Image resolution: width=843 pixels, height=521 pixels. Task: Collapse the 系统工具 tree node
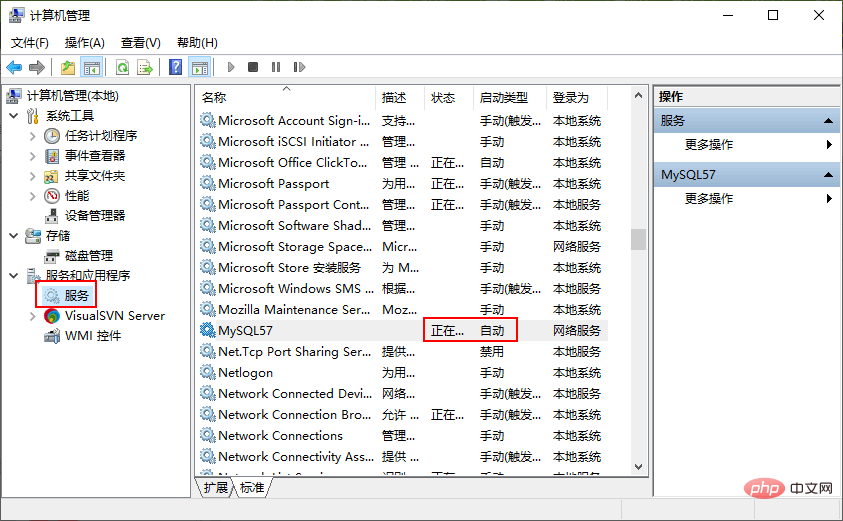pyautogui.click(x=14, y=116)
